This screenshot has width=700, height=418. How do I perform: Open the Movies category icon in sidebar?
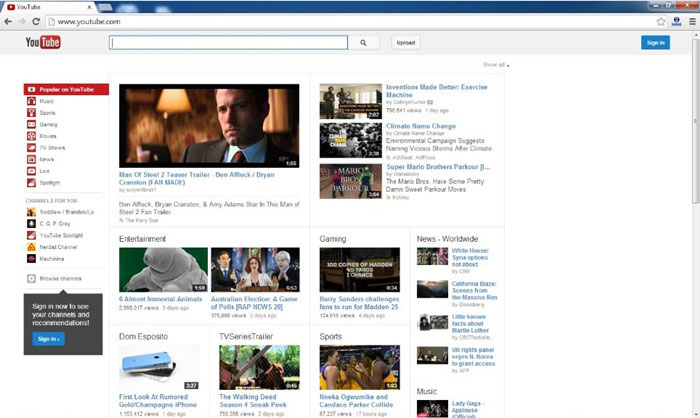point(31,136)
